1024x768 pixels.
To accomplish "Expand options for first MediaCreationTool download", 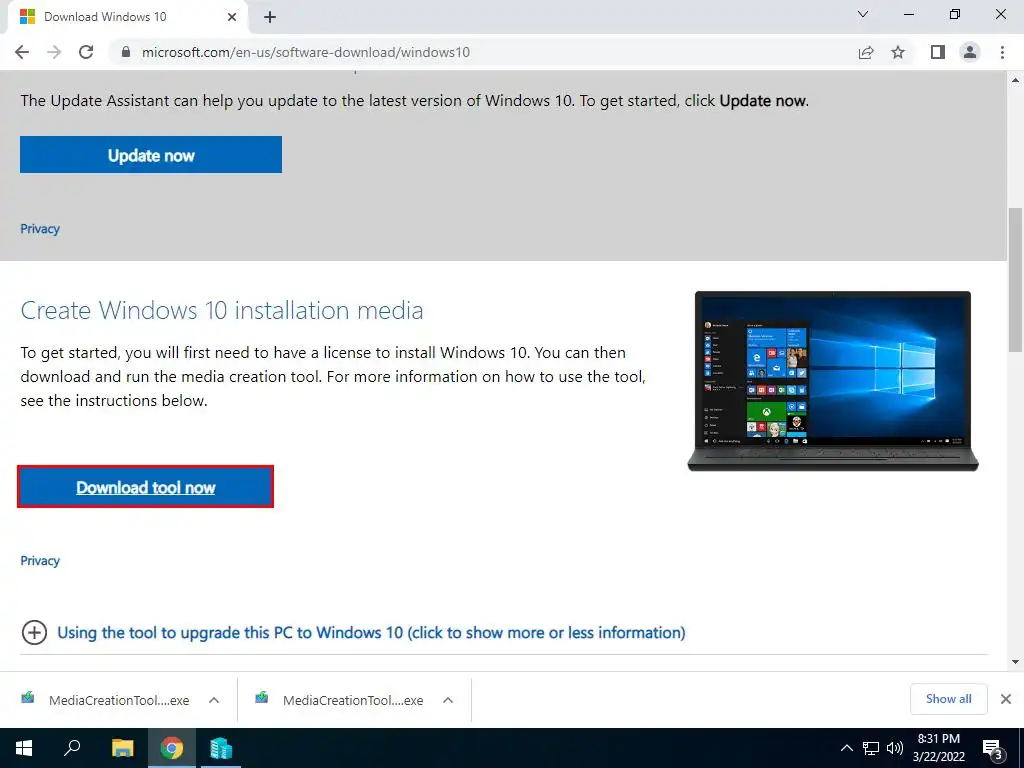I will pos(214,700).
